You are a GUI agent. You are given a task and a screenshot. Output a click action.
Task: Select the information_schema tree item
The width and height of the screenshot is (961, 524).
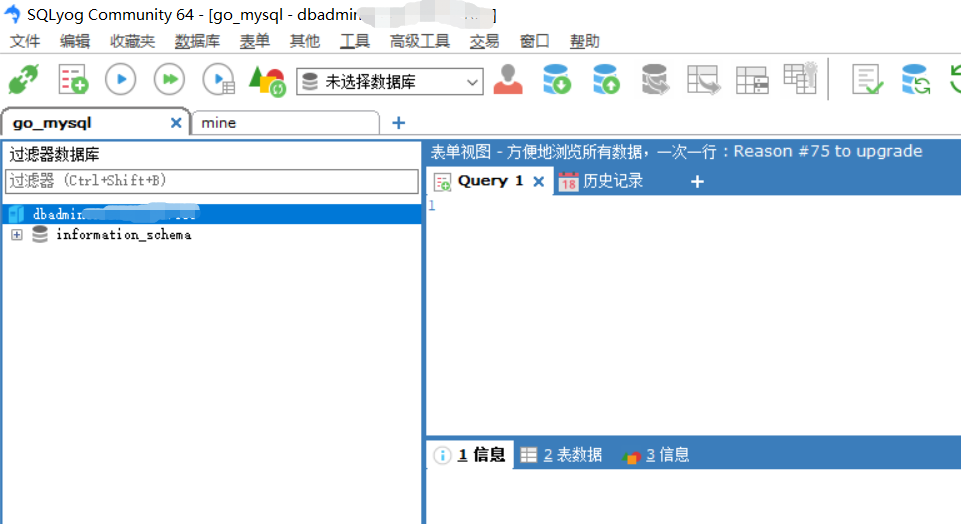coord(123,235)
